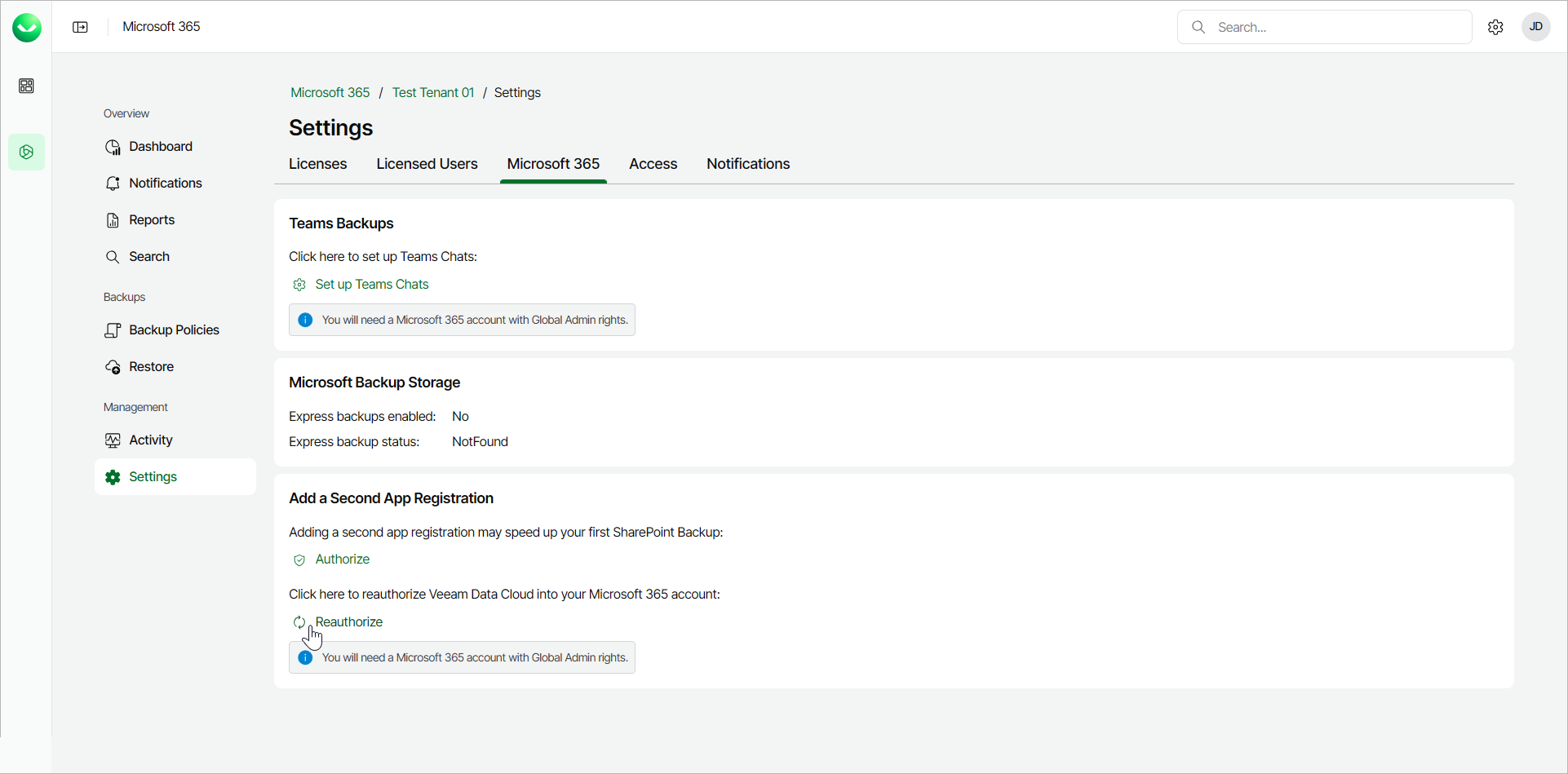Screen dimensions: 1568x774
Task: Open the JD user profile avatar
Action: 1535,27
